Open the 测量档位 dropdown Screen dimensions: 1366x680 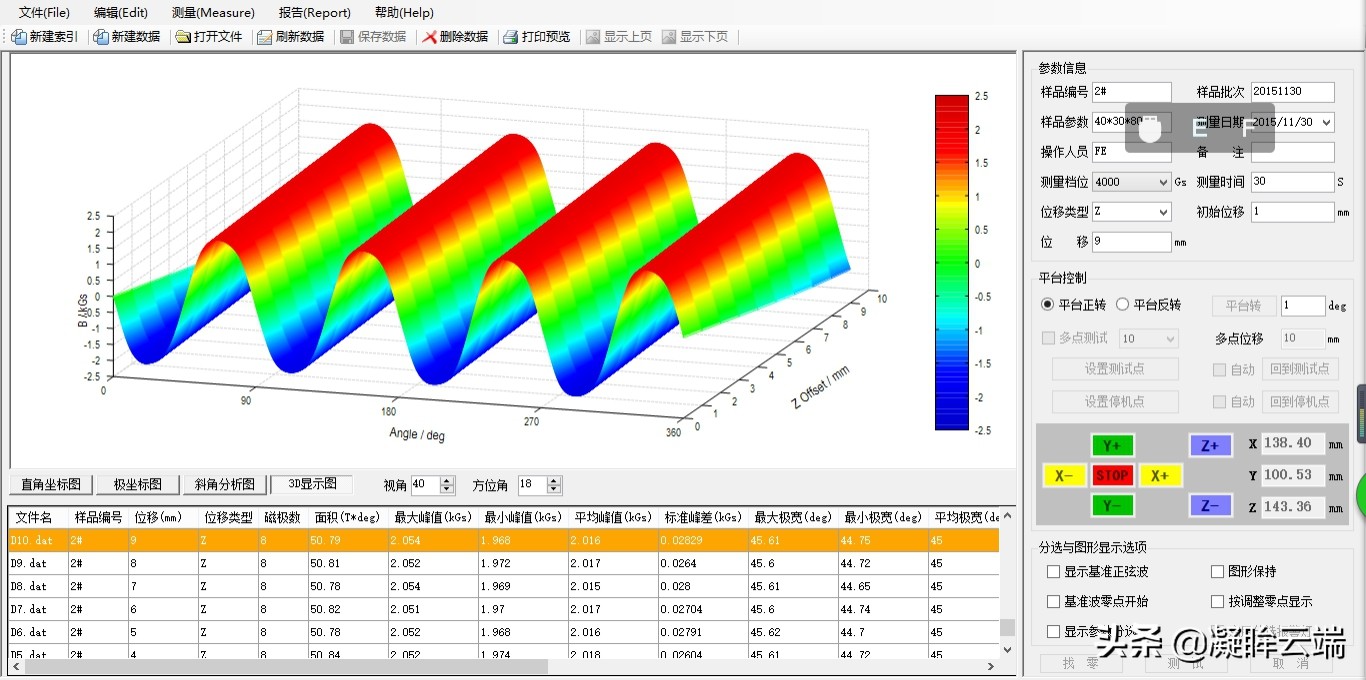1164,181
